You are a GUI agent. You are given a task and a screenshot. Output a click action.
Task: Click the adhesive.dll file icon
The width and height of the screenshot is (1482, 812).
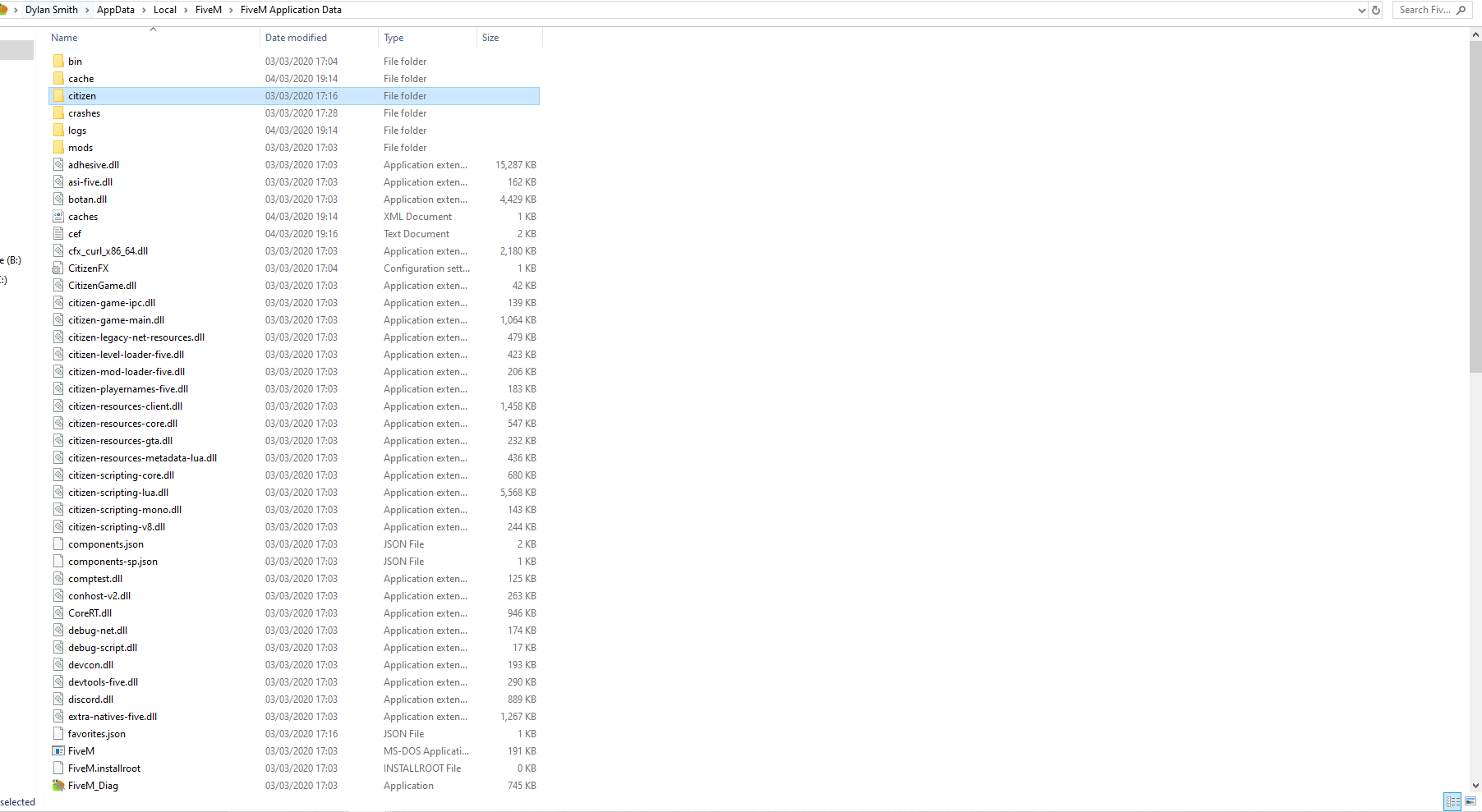pos(58,164)
